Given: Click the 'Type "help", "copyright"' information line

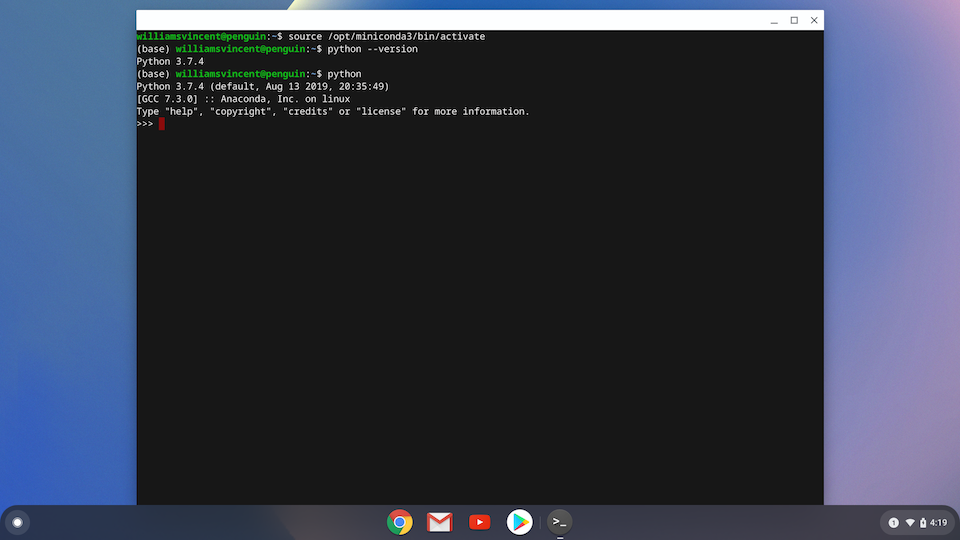Looking at the screenshot, I should point(332,111).
